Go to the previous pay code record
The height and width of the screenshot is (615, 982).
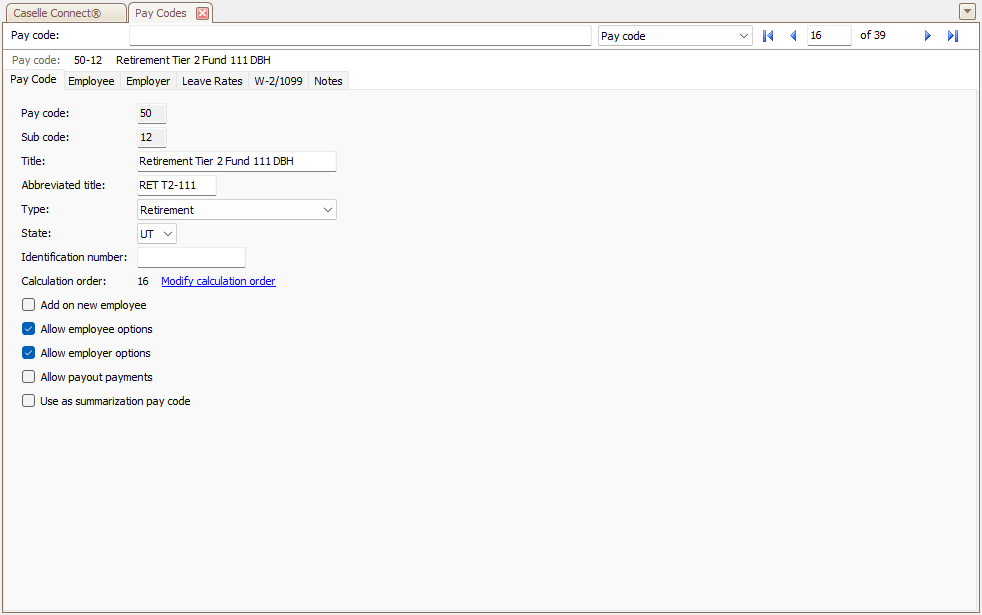pos(793,36)
